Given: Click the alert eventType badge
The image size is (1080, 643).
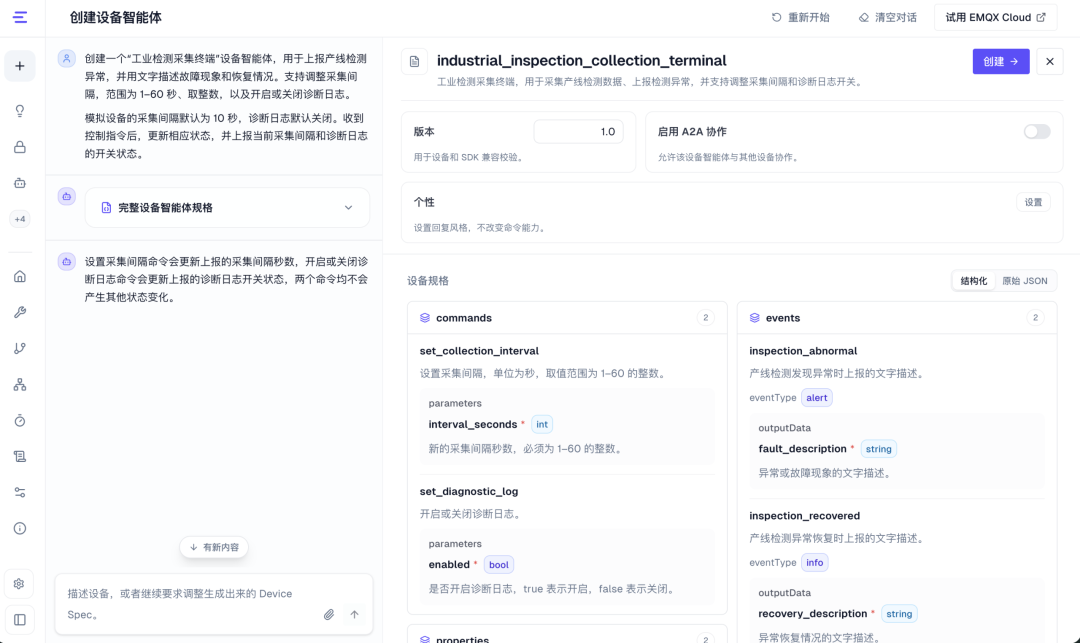Looking at the screenshot, I should click(817, 398).
